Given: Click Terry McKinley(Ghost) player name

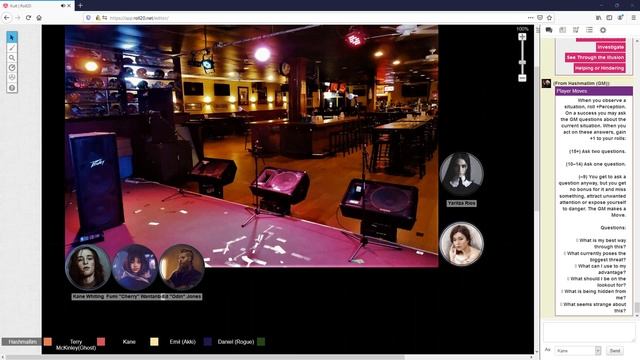Looking at the screenshot, I should pyautogui.click(x=76, y=344).
